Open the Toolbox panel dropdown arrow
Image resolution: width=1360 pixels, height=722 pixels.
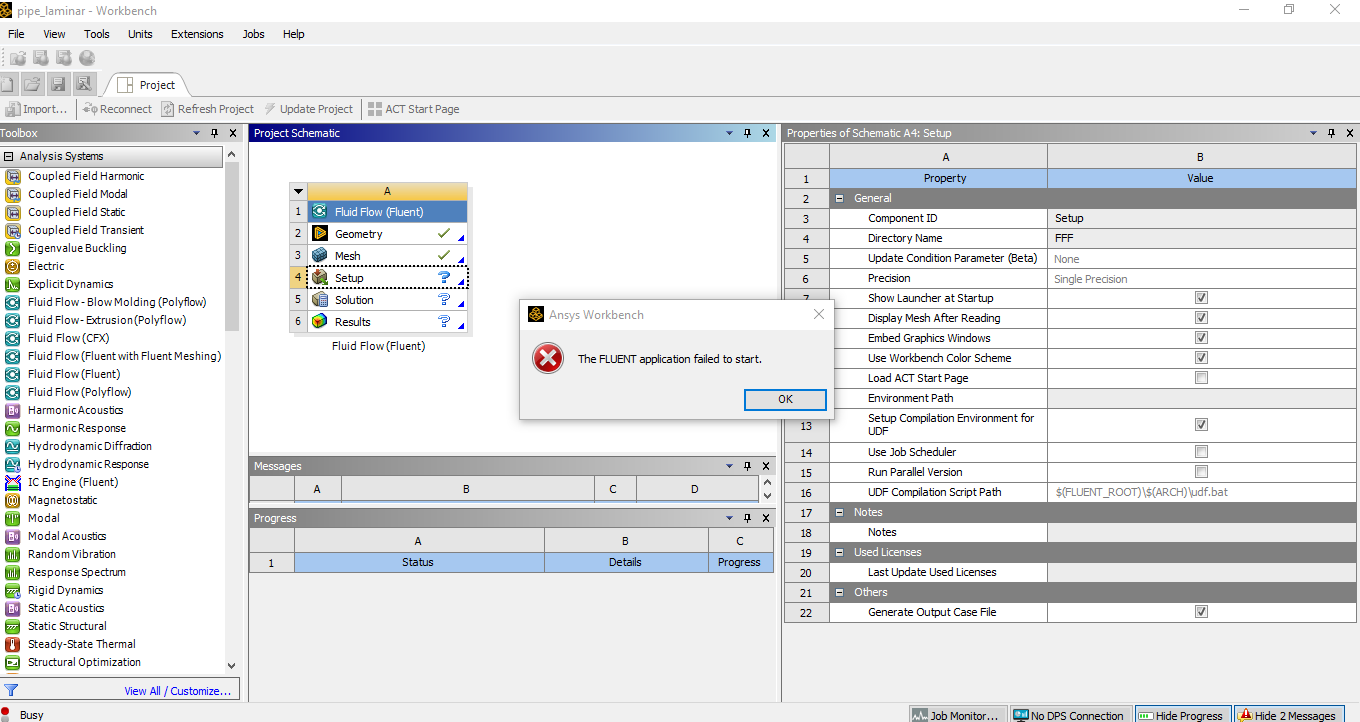[x=196, y=133]
